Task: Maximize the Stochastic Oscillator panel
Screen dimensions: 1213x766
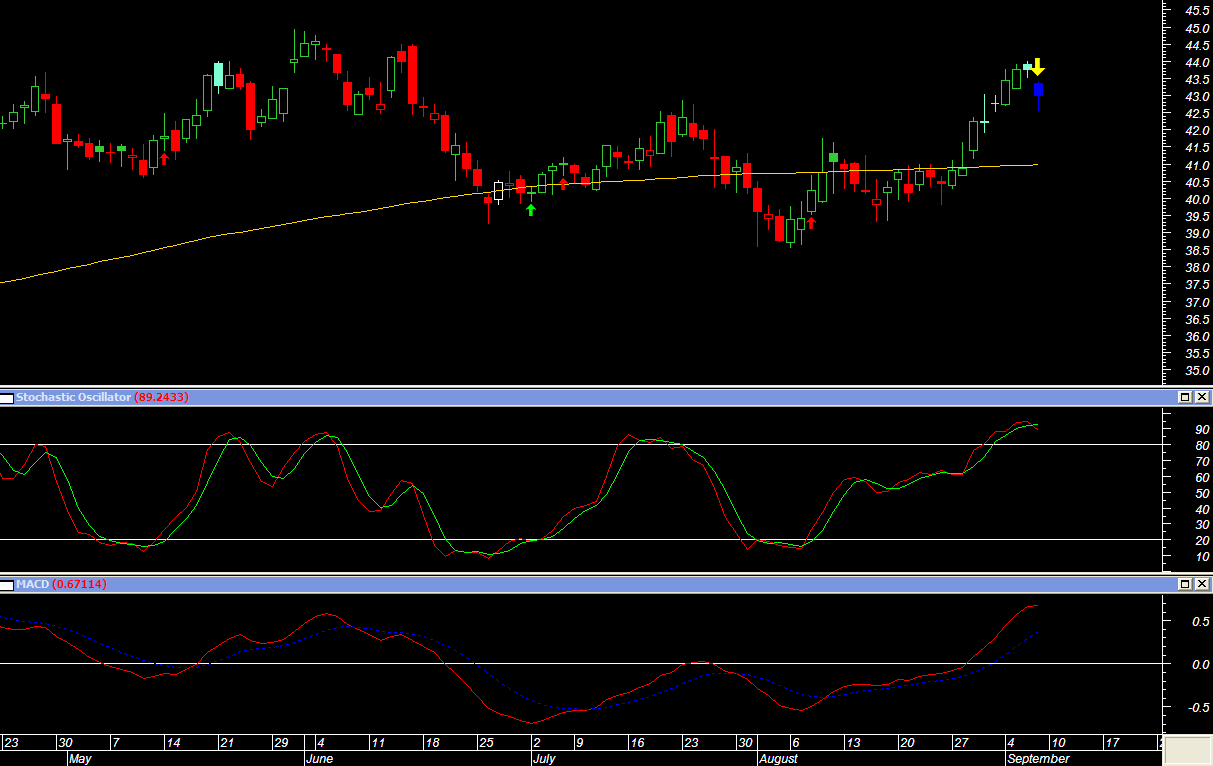Action: [1185, 397]
